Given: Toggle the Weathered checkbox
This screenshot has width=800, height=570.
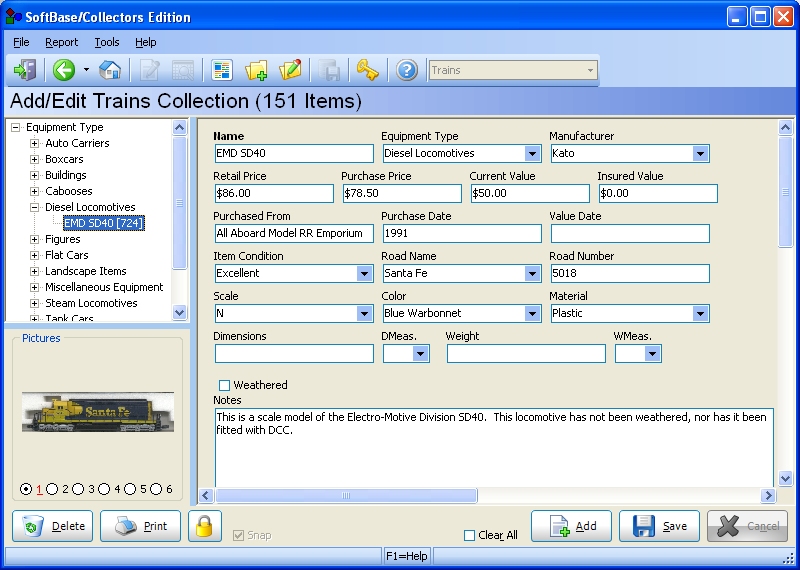Looking at the screenshot, I should pos(224,385).
